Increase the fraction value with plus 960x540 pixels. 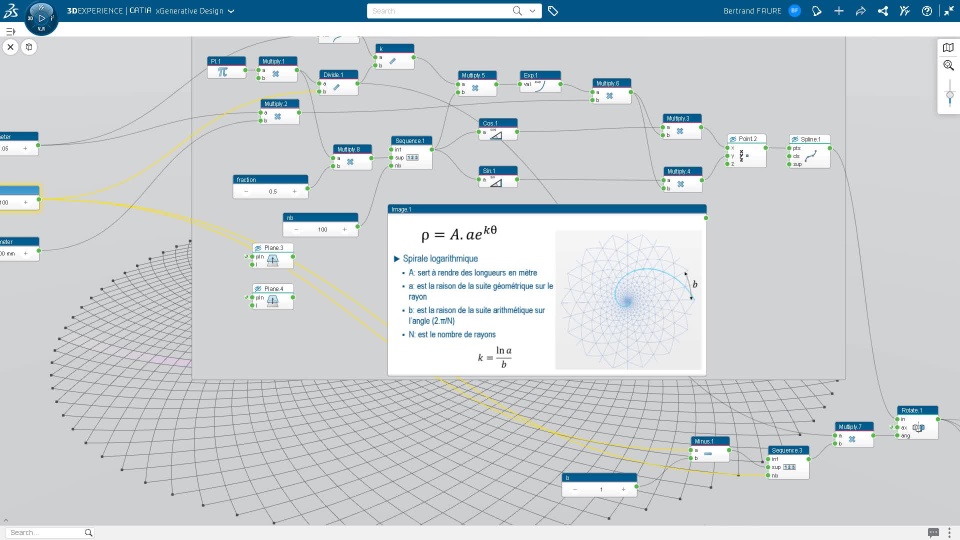point(294,192)
